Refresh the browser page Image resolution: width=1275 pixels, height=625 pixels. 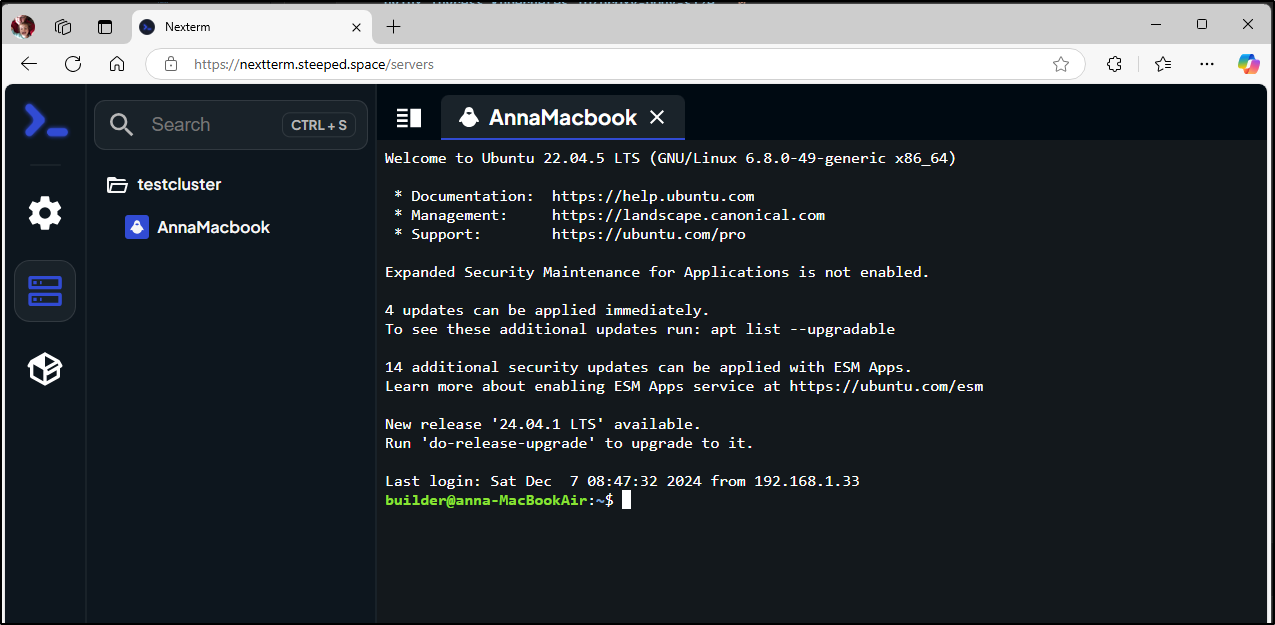(73, 64)
